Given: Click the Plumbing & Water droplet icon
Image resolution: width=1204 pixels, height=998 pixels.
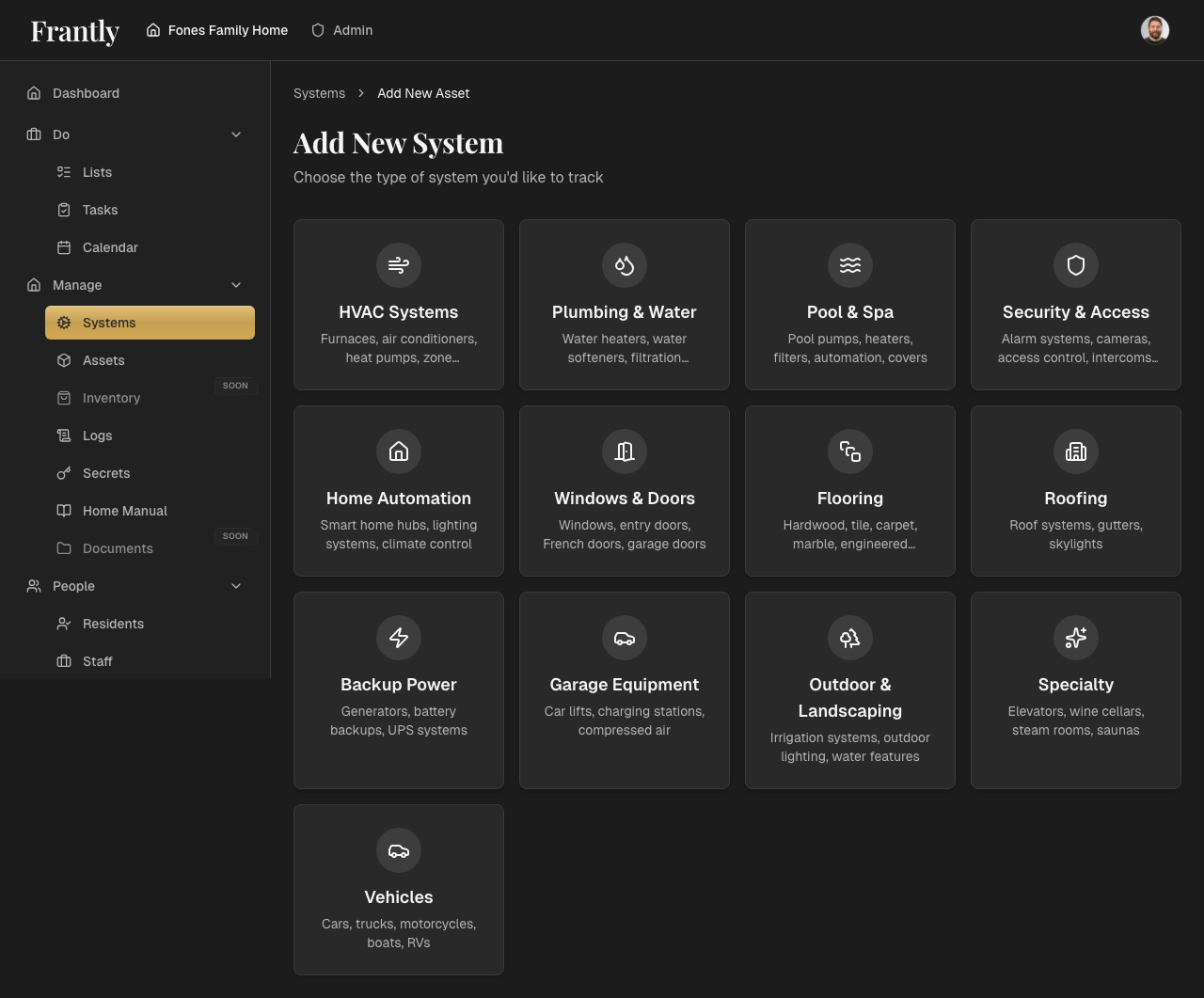Looking at the screenshot, I should (x=624, y=265).
